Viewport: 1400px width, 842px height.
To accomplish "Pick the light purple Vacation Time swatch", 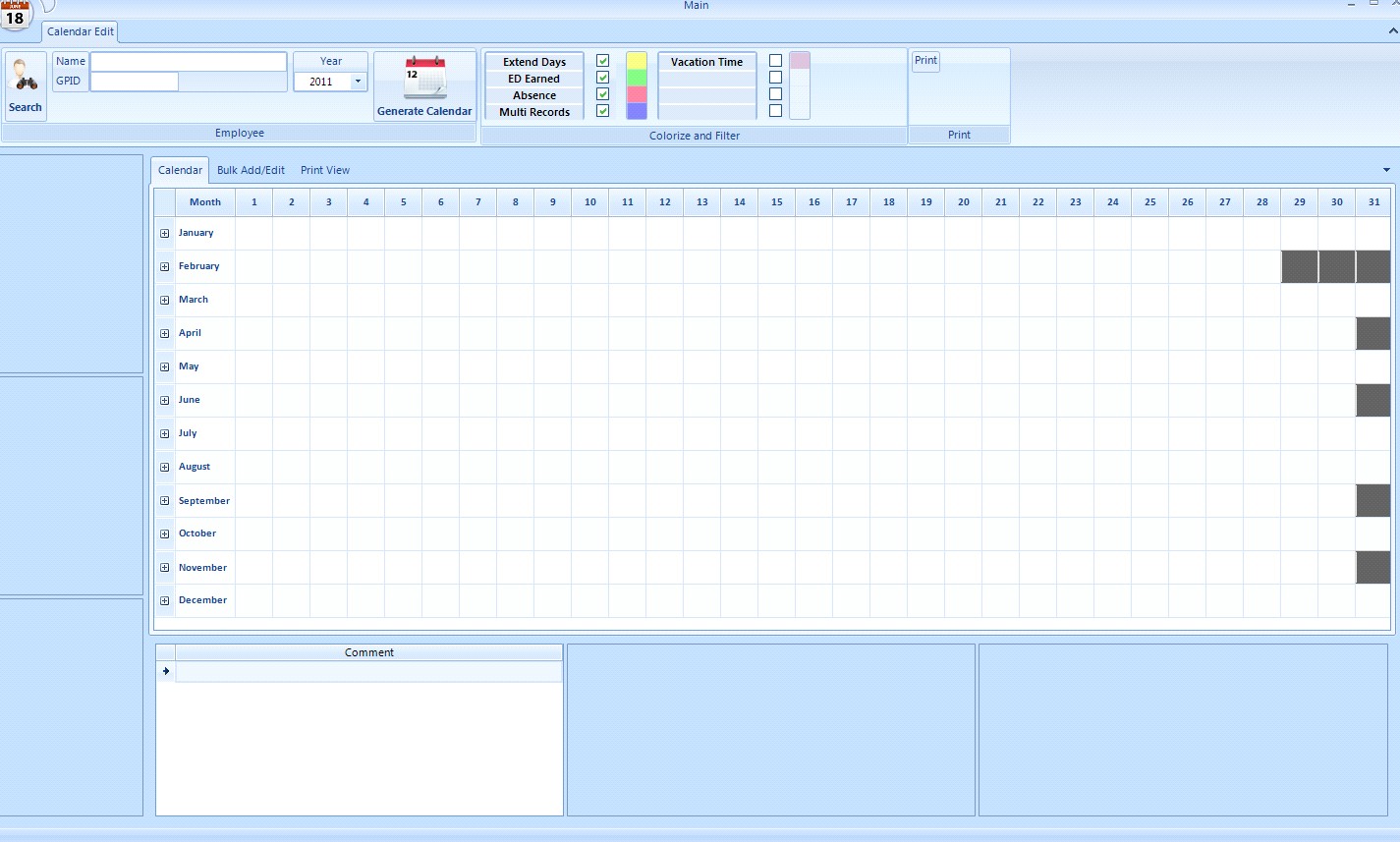I will [x=800, y=61].
